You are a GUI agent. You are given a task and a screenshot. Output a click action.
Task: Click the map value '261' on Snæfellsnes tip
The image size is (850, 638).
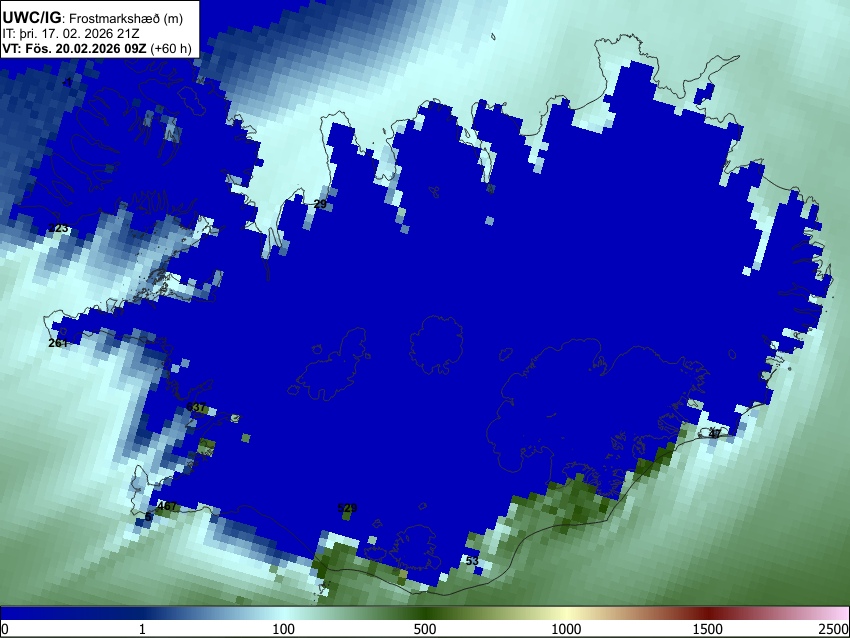57,343
